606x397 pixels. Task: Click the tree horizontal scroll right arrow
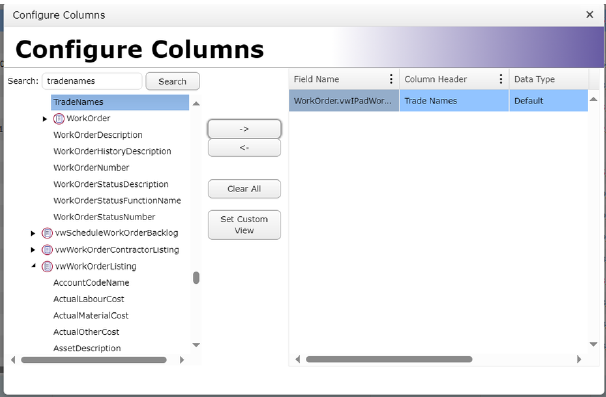[182, 360]
